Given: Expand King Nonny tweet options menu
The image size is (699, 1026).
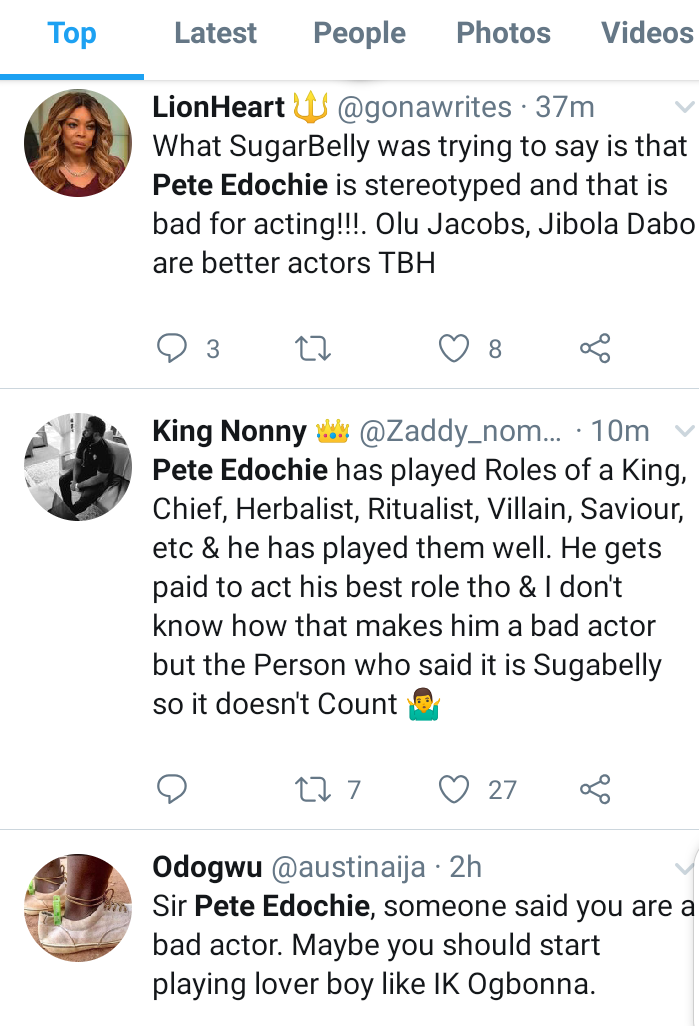Looking at the screenshot, I should click(x=685, y=431).
